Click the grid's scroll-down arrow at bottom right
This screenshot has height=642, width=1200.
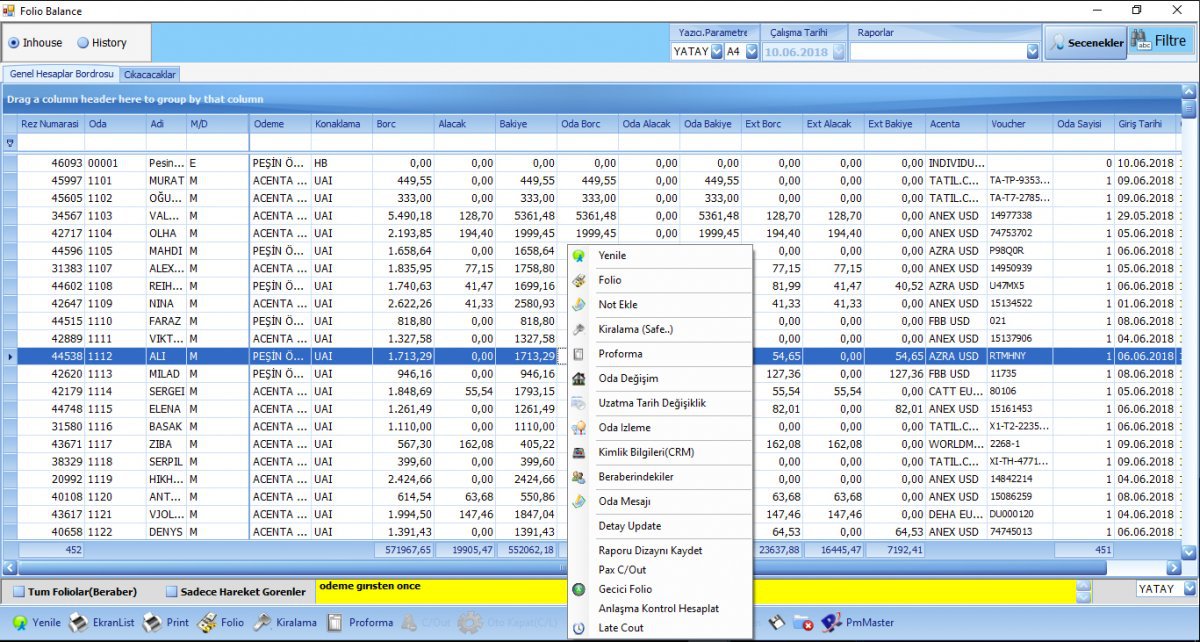(1189, 552)
